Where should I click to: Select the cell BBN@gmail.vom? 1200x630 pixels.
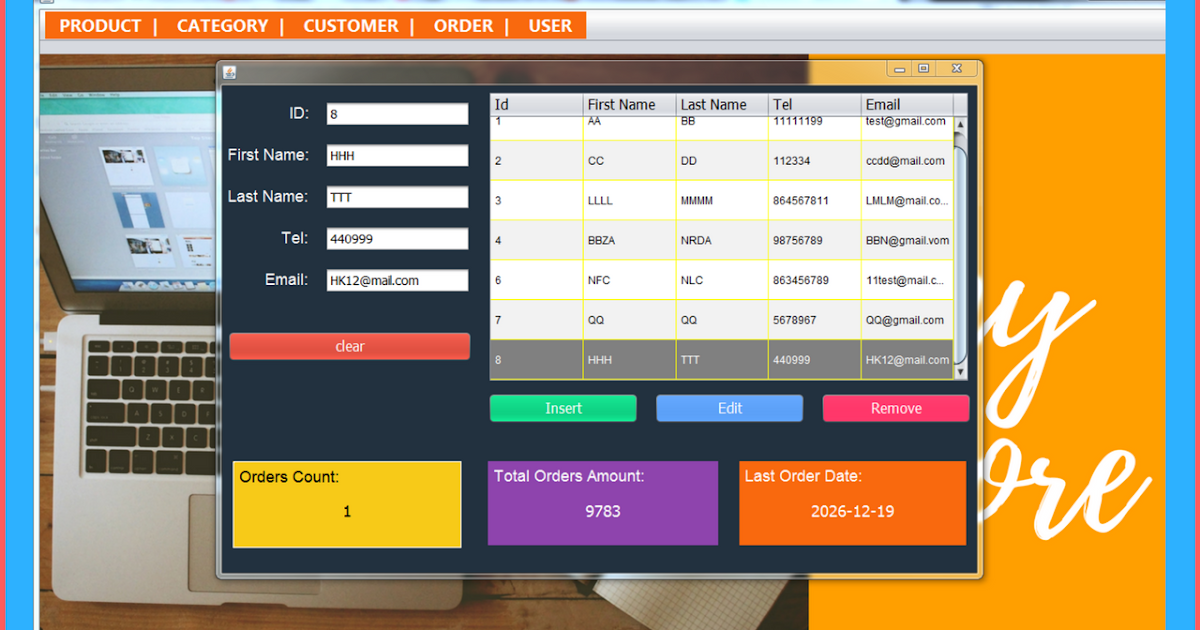907,241
